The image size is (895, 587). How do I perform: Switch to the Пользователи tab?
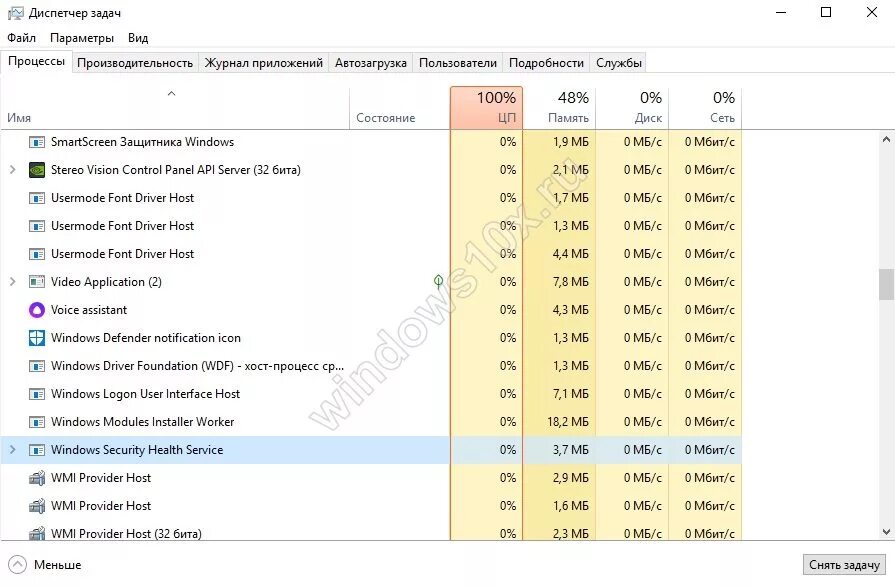458,63
